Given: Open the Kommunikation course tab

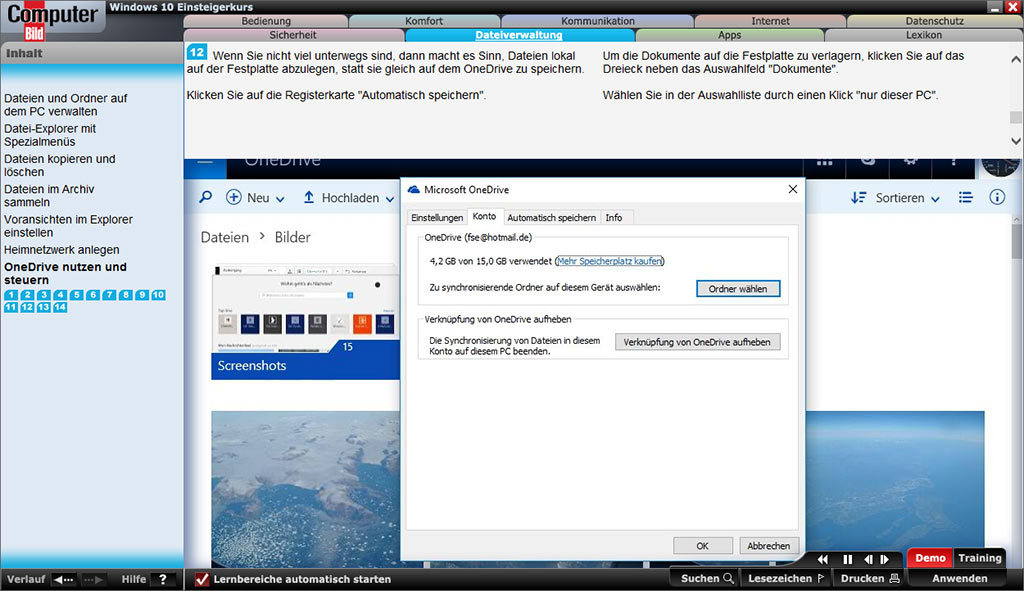Looking at the screenshot, I should click(598, 21).
